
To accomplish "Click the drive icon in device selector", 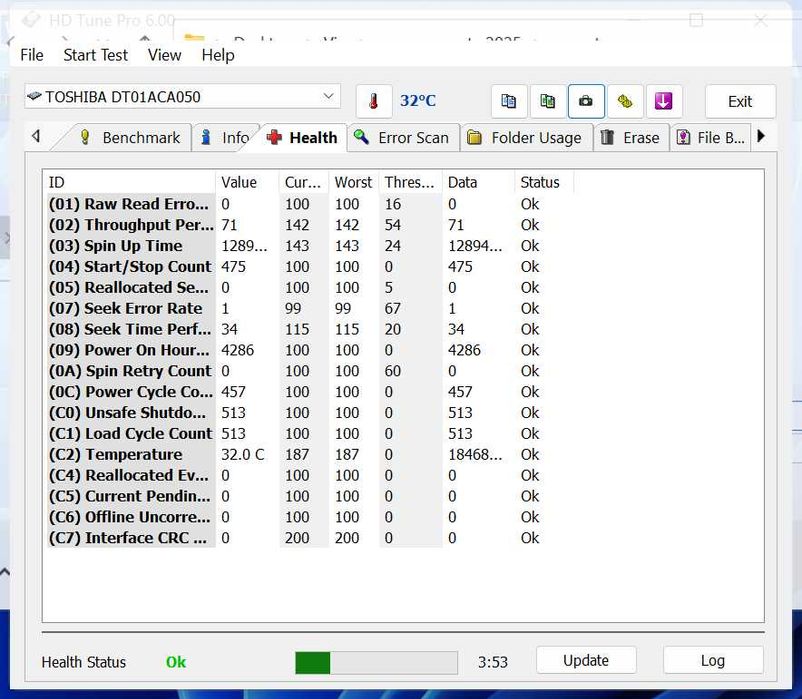I will pyautogui.click(x=34, y=97).
